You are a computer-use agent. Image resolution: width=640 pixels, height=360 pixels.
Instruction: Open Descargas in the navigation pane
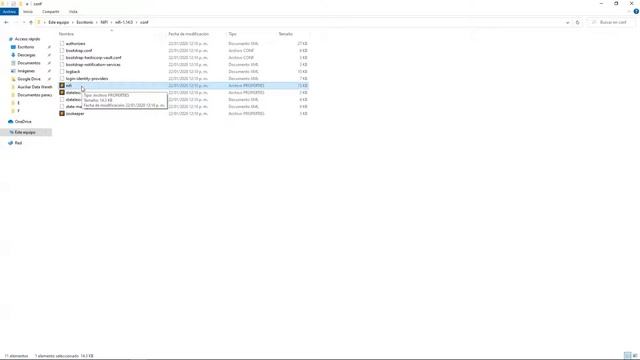[x=26, y=55]
